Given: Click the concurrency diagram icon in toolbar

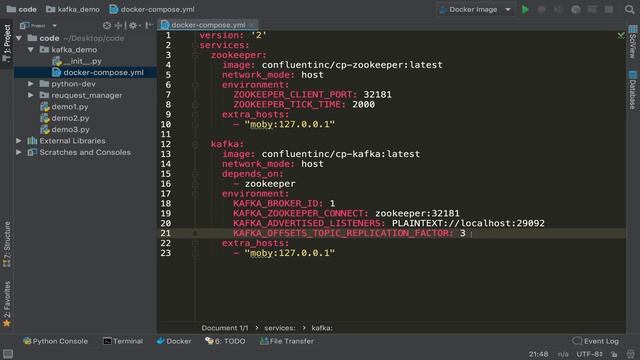Looking at the screenshot, I should tap(592, 9).
